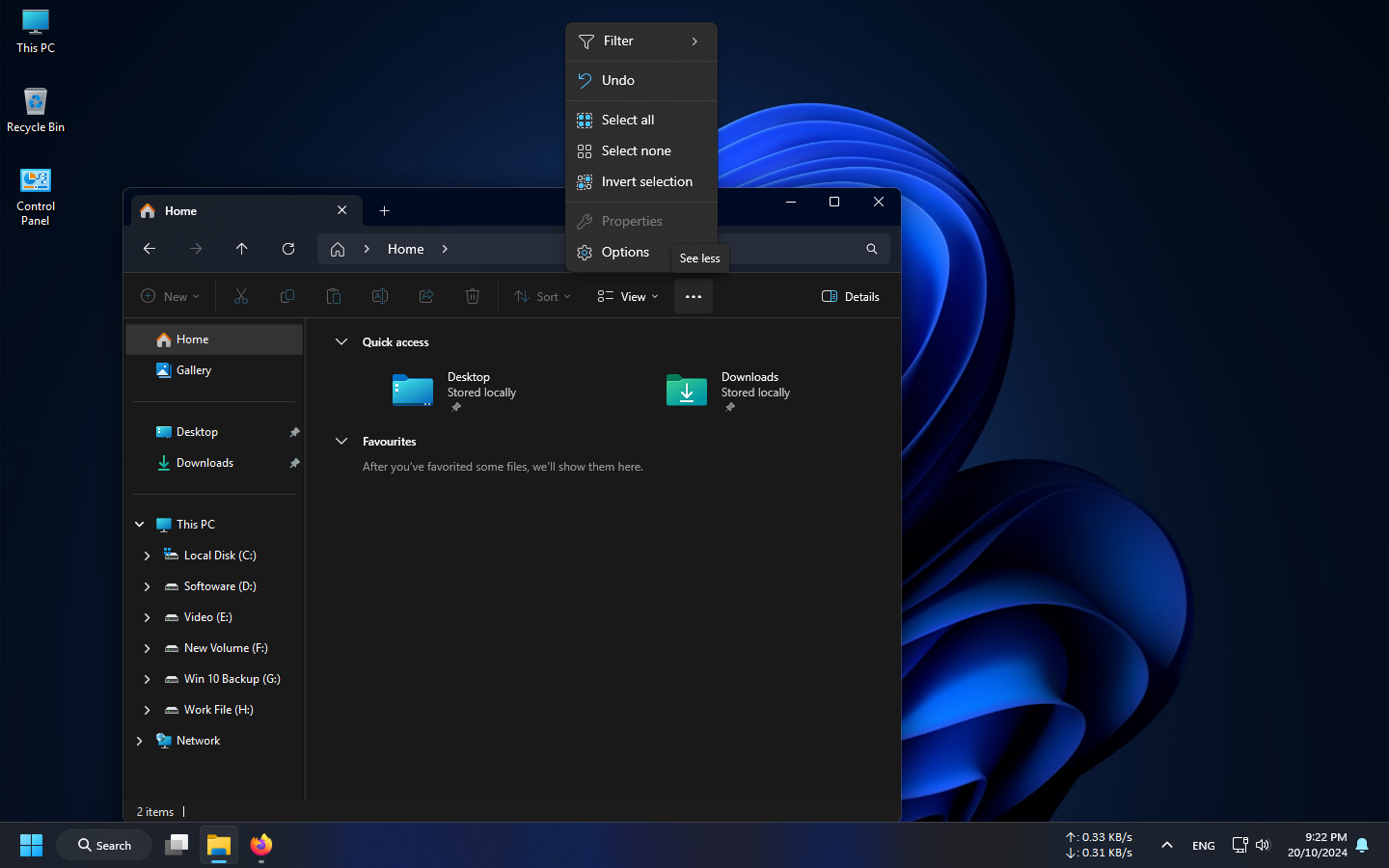This screenshot has height=868, width=1389.
Task: Select the Control Panel desktop icon
Action: [36, 197]
